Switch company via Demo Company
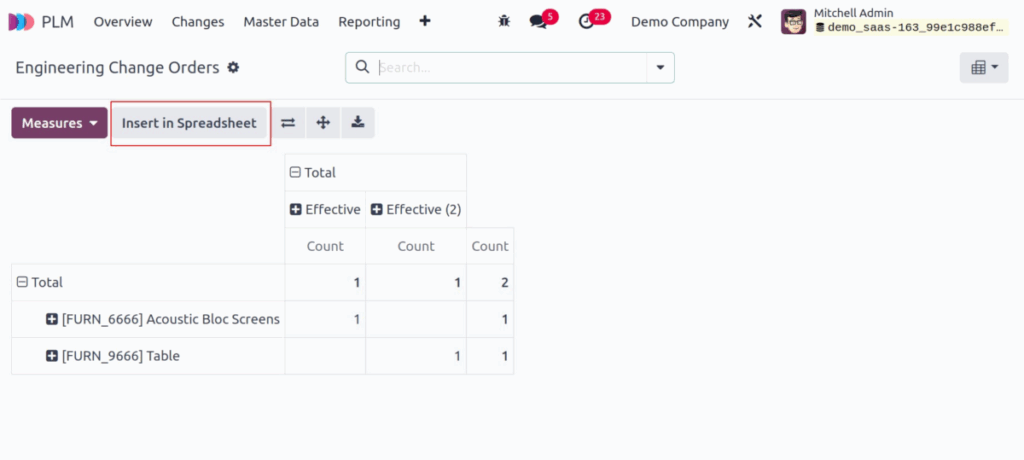Viewport: 1024px width, 460px height. tap(680, 22)
